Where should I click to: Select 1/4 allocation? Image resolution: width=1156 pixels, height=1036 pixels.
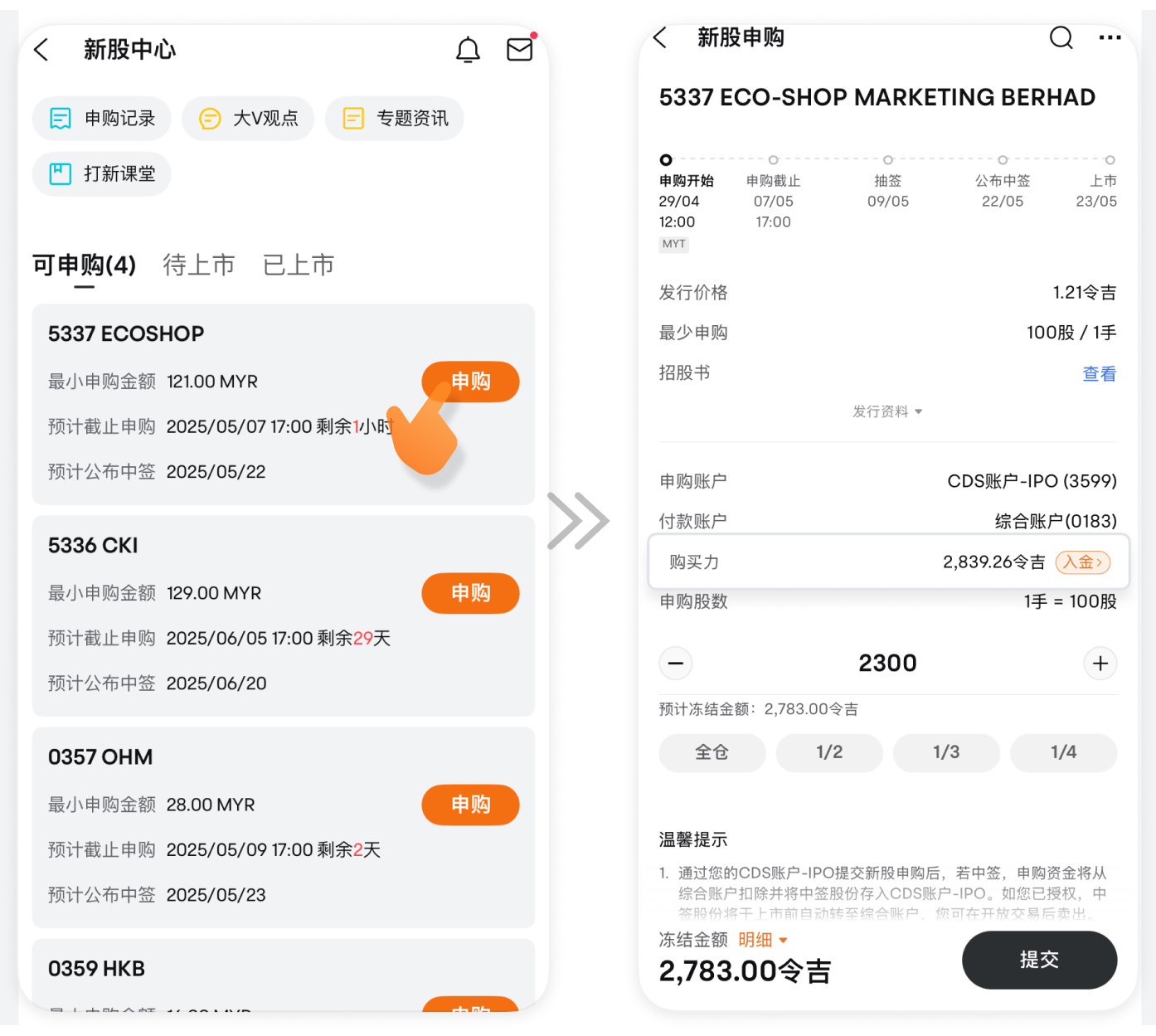(1064, 752)
